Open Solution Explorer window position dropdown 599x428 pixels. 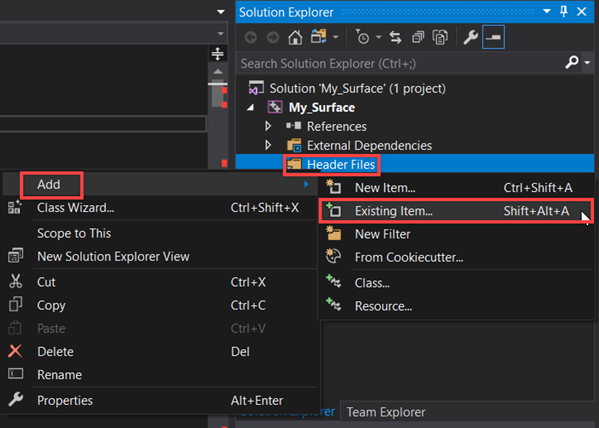click(547, 11)
